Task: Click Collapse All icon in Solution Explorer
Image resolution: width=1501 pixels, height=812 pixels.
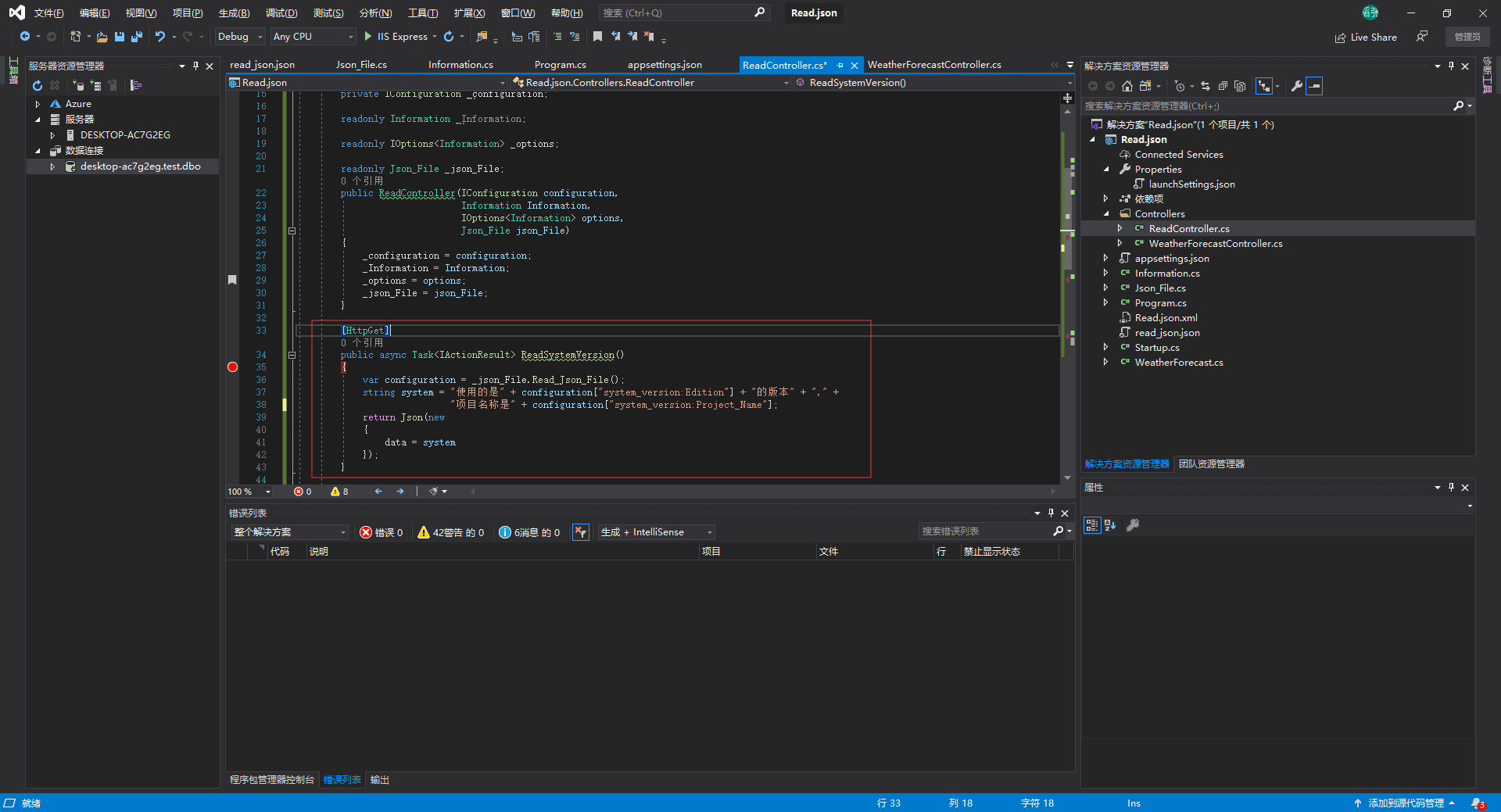Action: click(x=1223, y=86)
